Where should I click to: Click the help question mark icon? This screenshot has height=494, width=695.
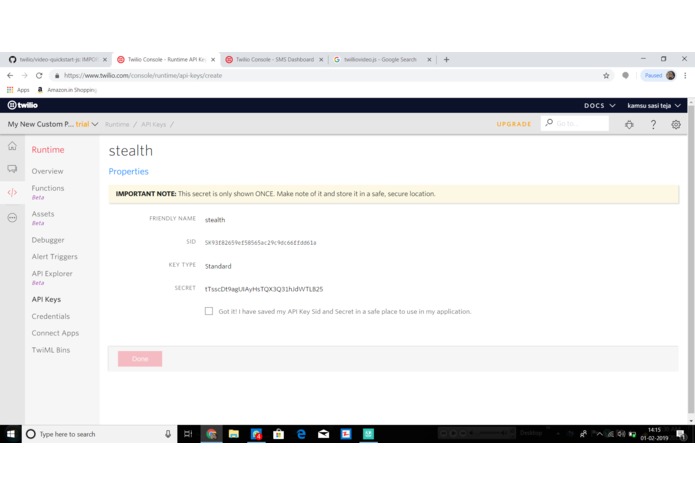click(653, 124)
